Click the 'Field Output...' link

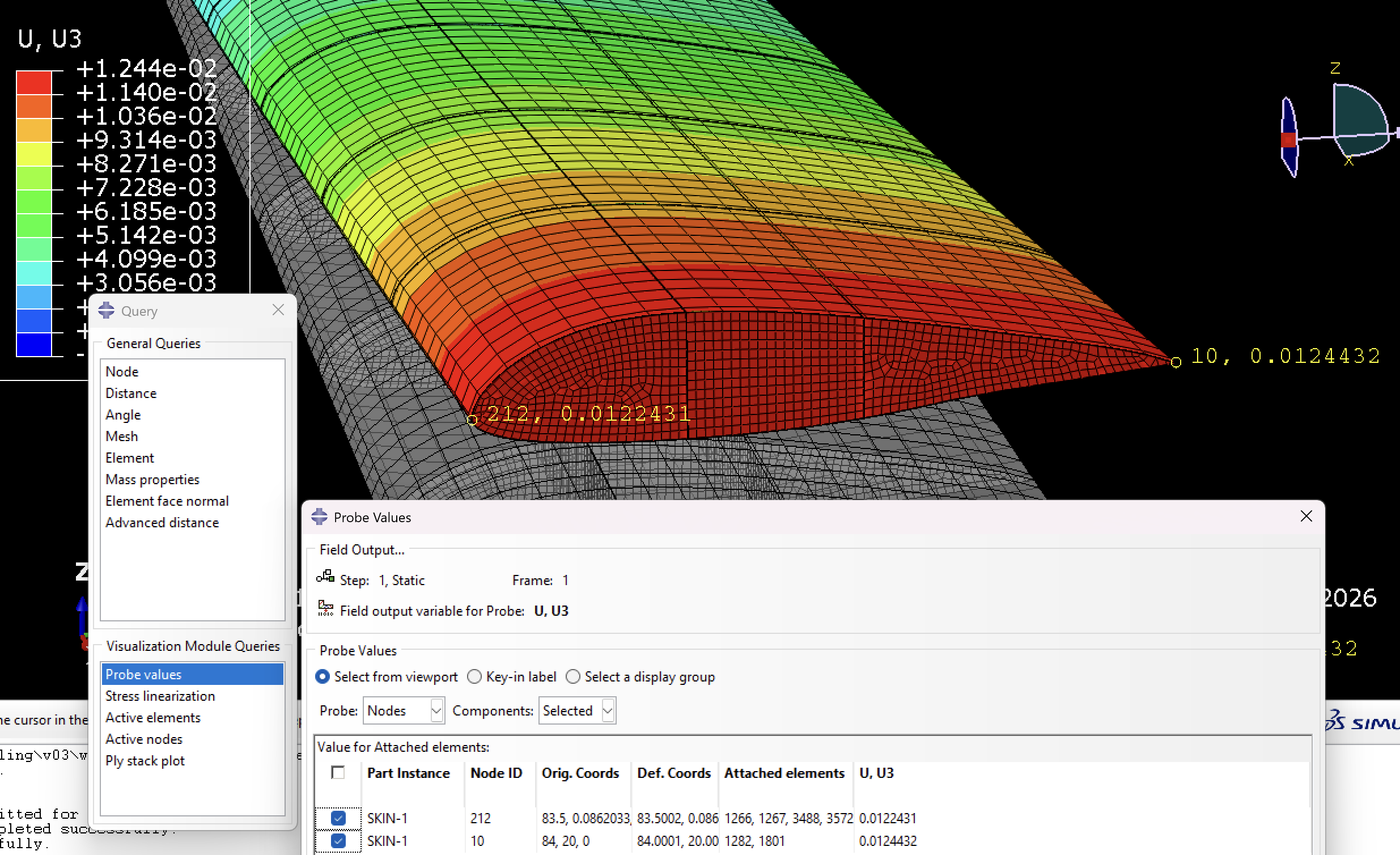coord(362,550)
